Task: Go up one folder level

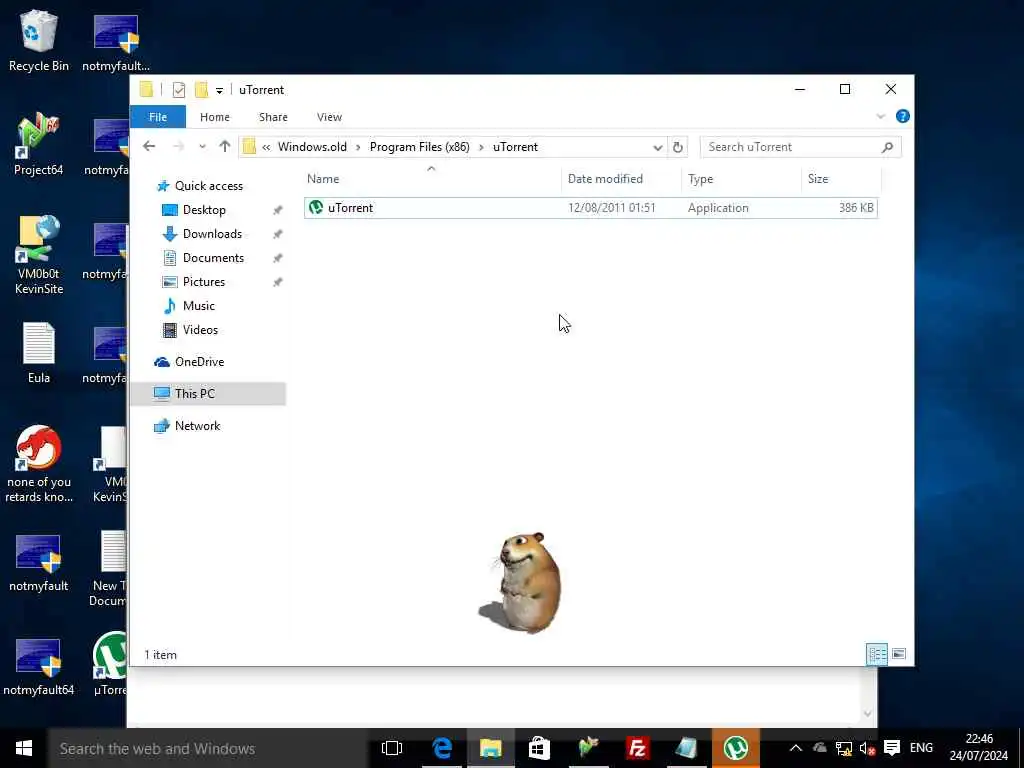Action: [225, 146]
